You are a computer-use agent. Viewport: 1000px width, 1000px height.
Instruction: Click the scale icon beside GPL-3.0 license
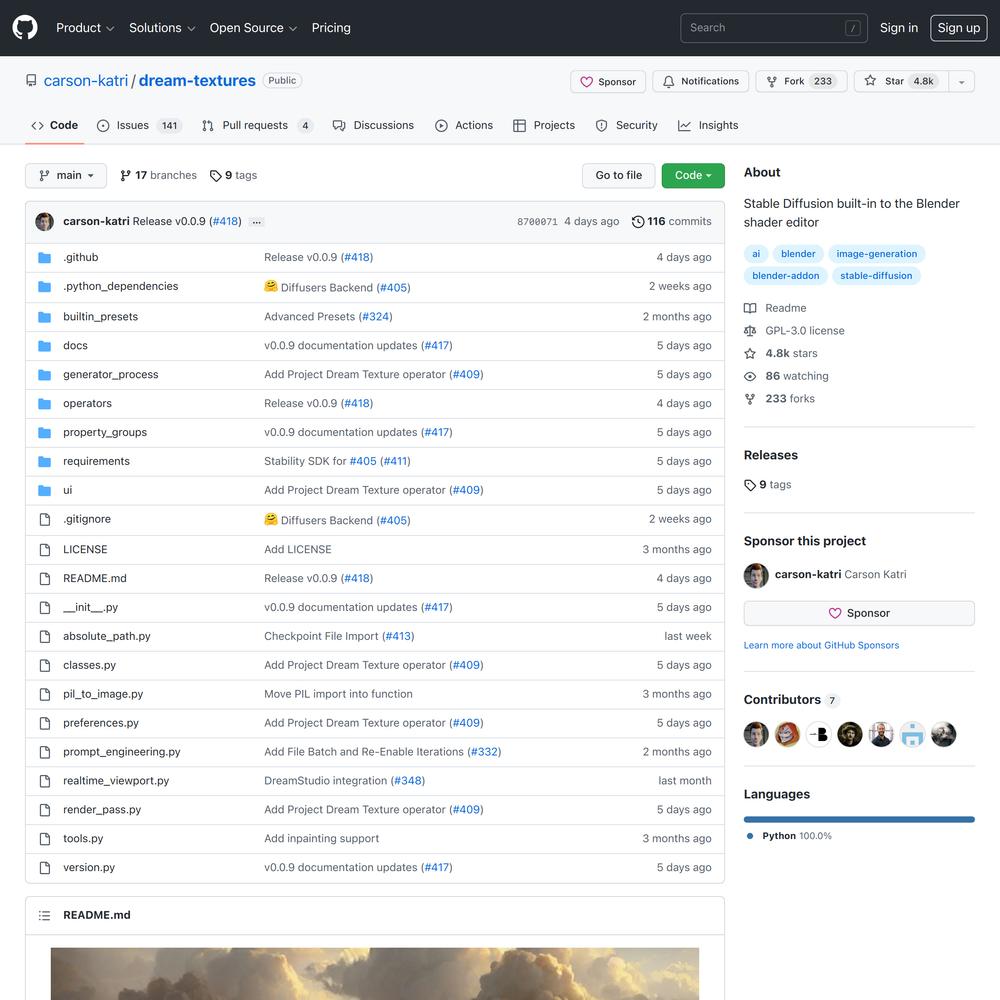tap(750, 331)
